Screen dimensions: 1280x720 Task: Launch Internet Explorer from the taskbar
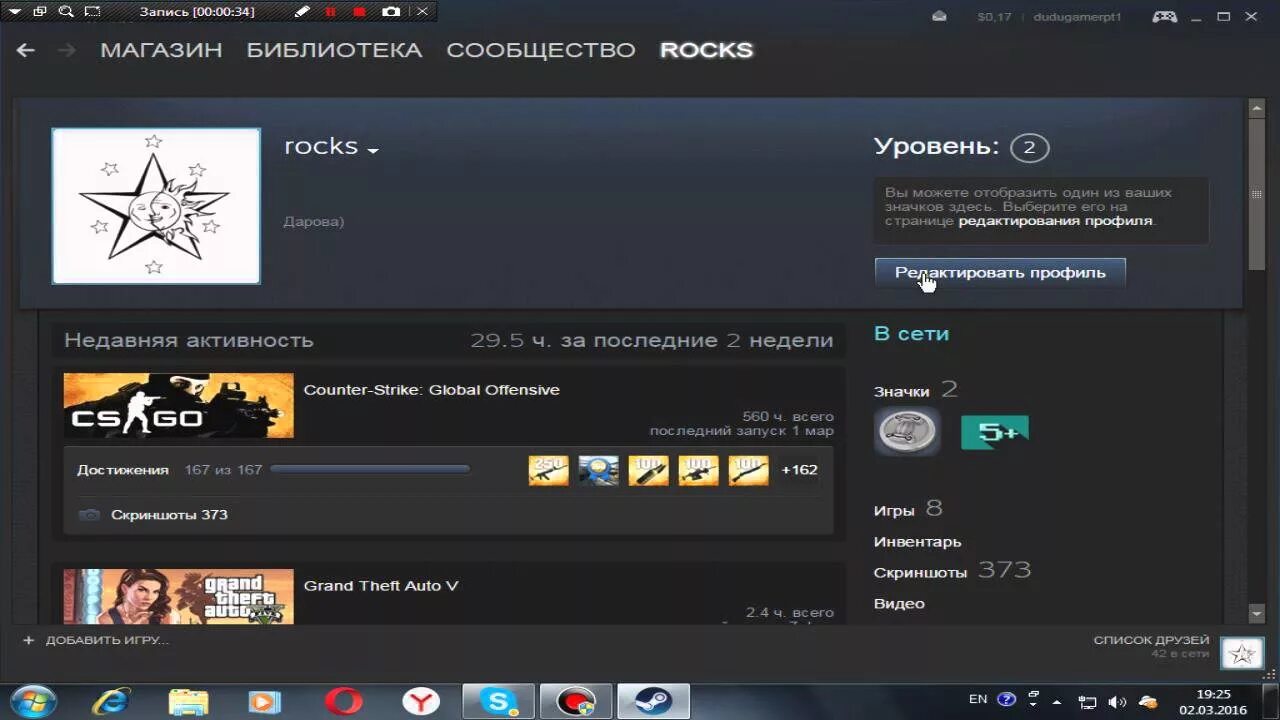110,701
